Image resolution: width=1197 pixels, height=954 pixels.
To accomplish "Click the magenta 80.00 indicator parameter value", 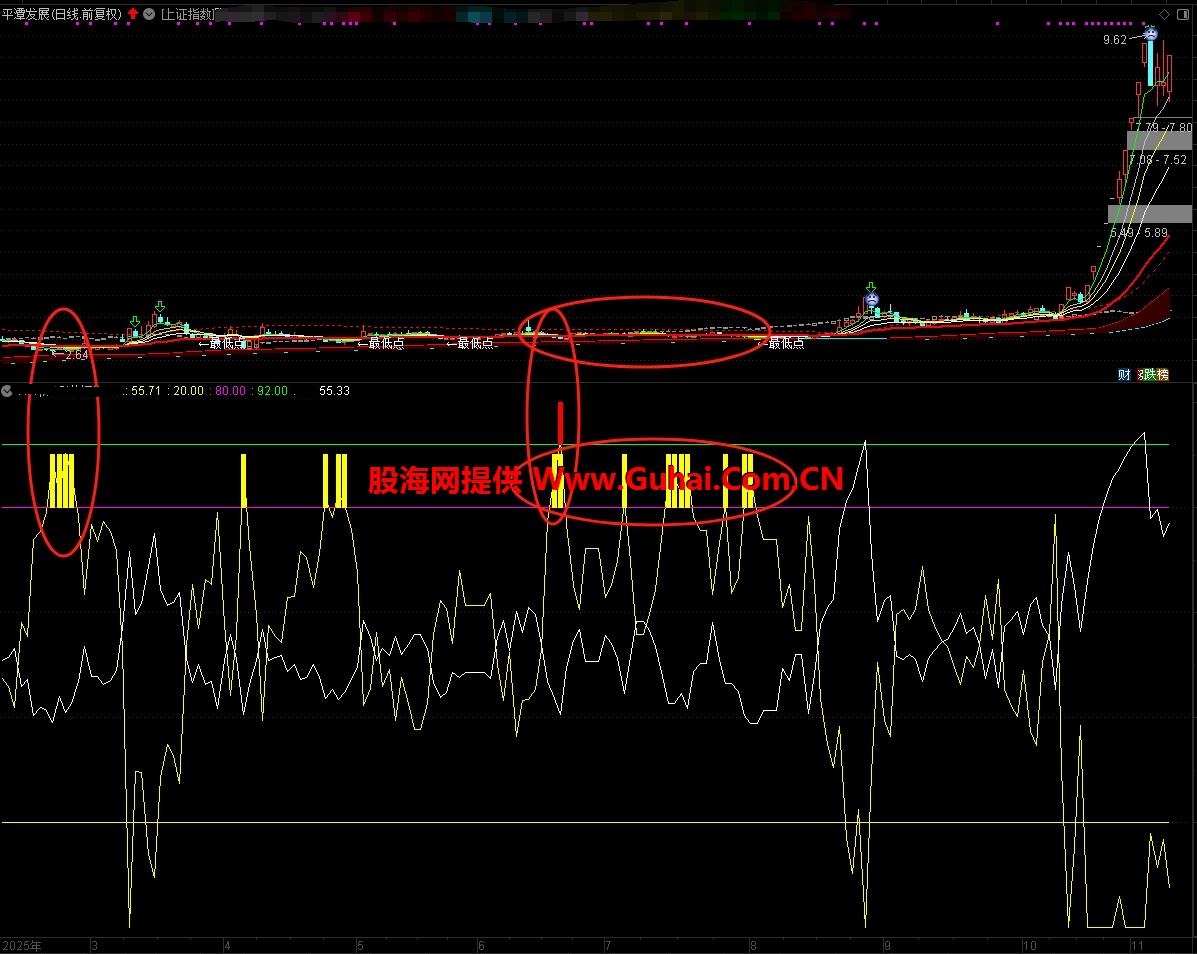I will click(230, 391).
